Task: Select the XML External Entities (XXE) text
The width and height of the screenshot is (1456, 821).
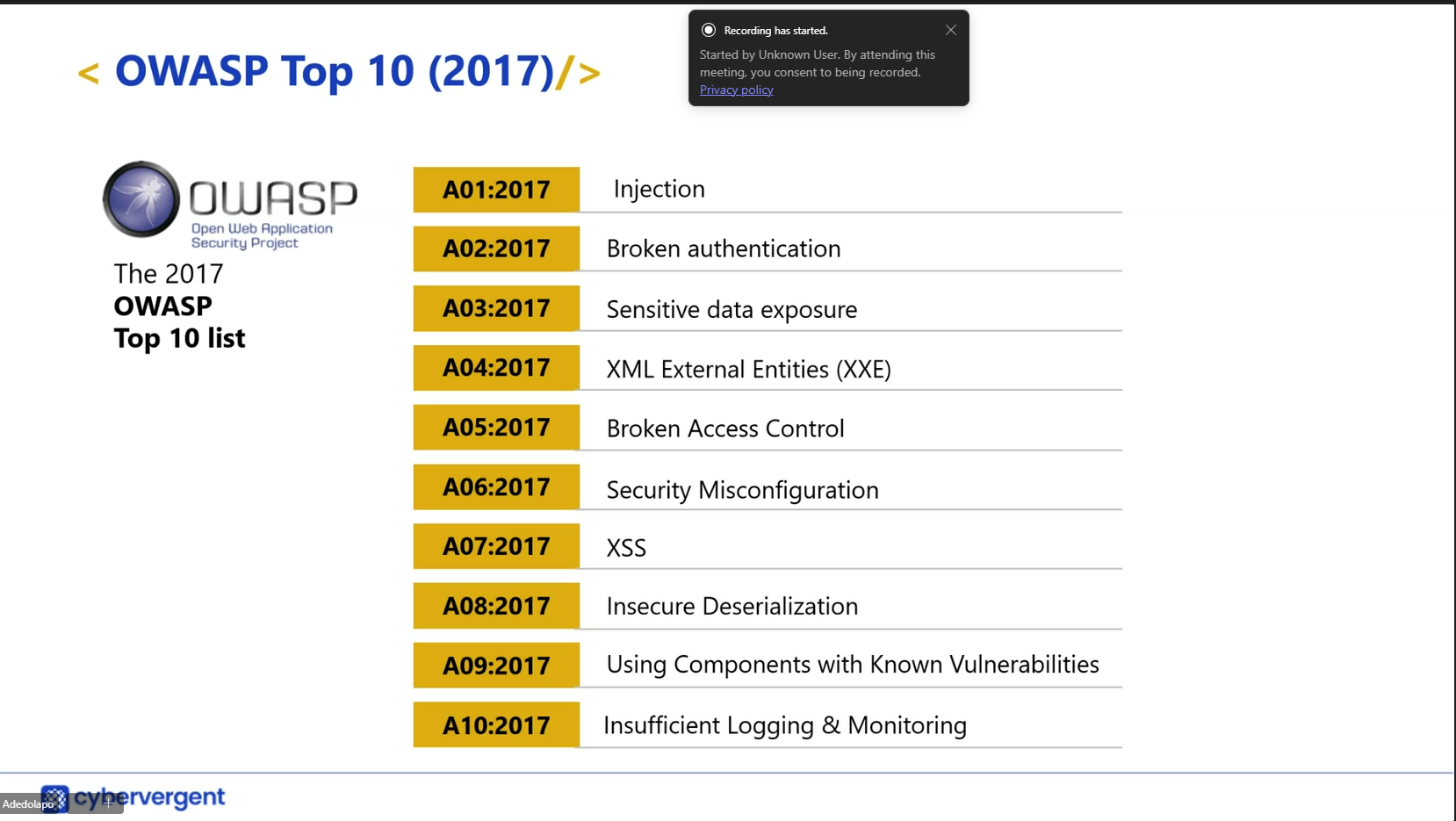Action: (x=748, y=369)
